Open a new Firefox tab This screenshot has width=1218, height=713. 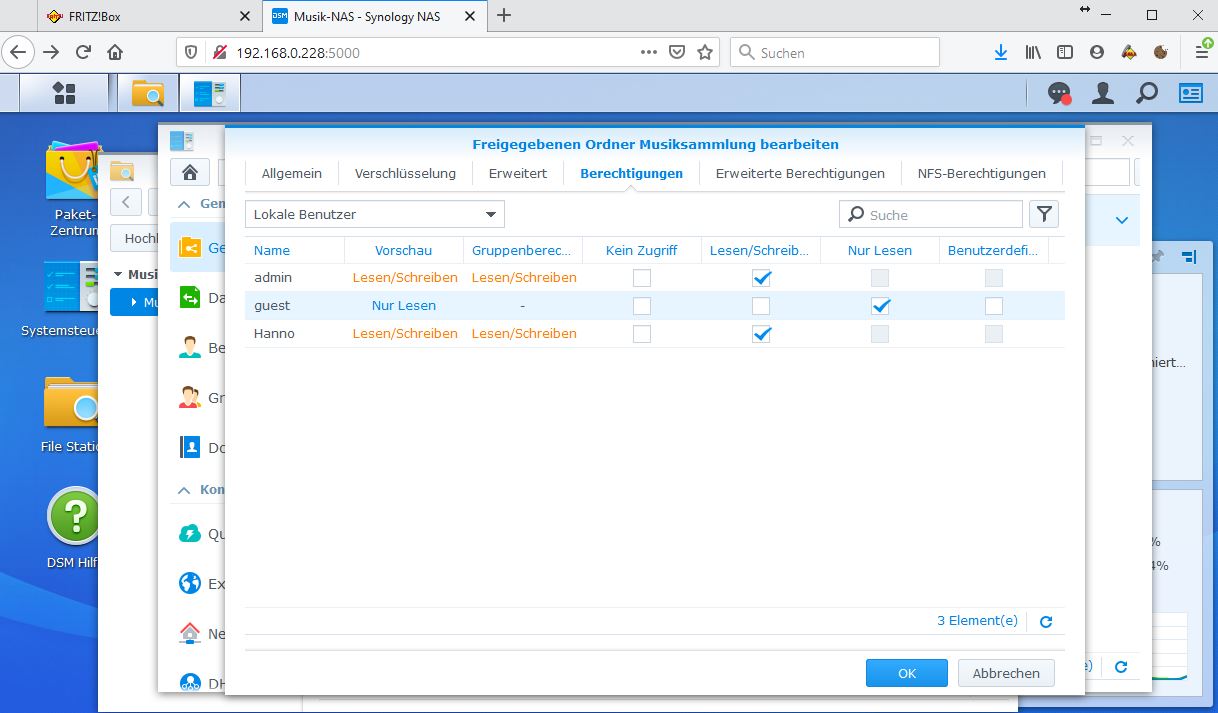[x=505, y=15]
